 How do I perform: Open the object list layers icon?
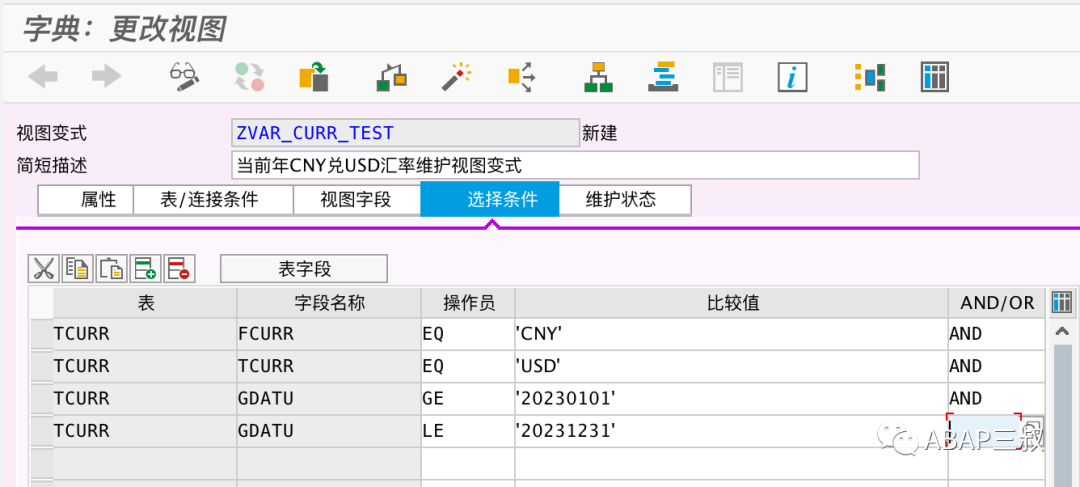tap(663, 76)
